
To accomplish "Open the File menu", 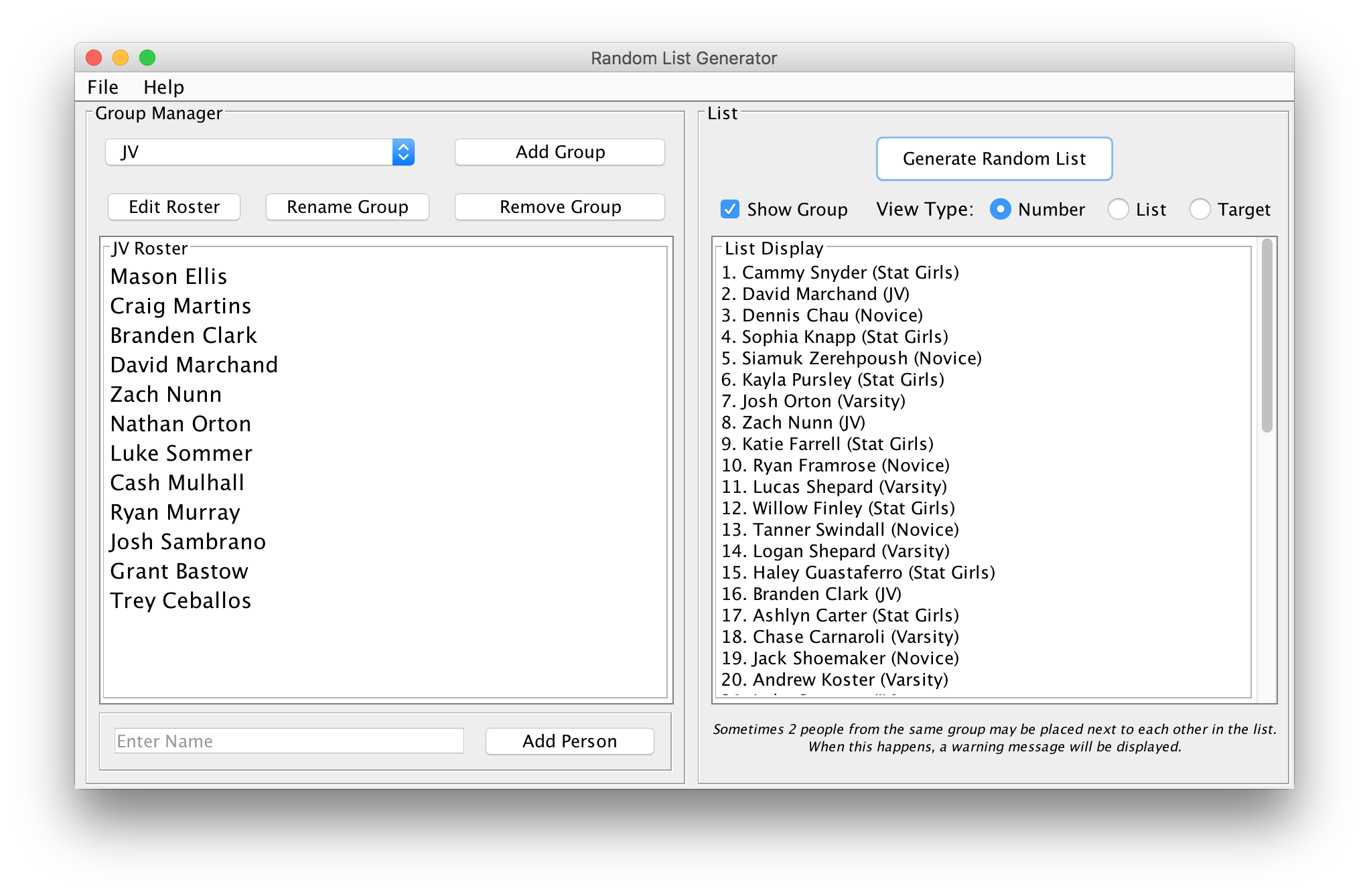I will tap(102, 87).
